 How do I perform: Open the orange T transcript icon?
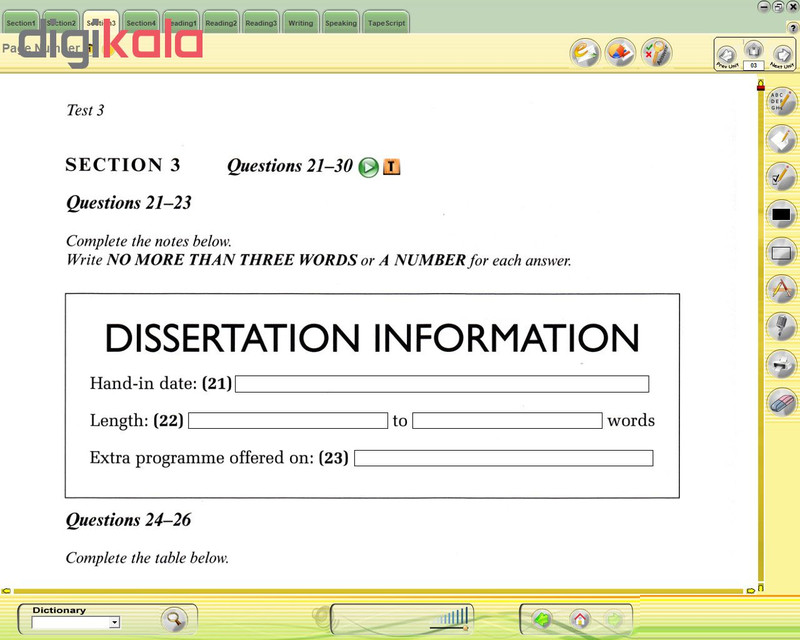coord(391,166)
